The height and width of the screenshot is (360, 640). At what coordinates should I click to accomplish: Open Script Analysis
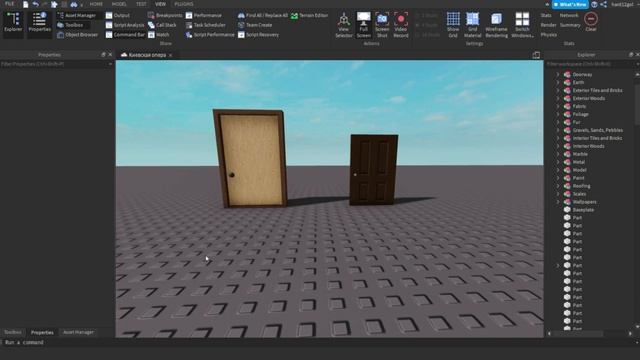point(125,25)
